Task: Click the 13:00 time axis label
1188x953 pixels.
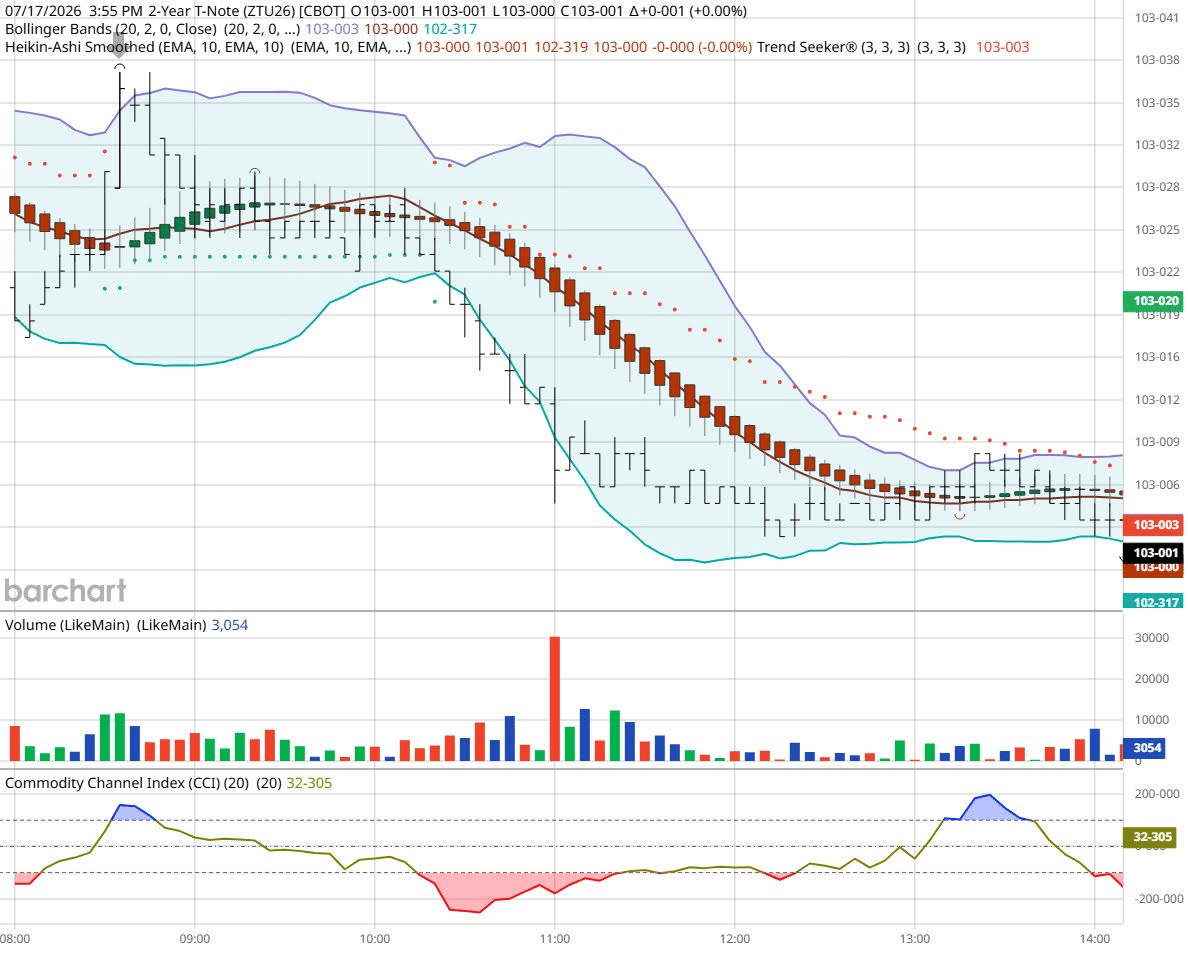Action: [914, 939]
